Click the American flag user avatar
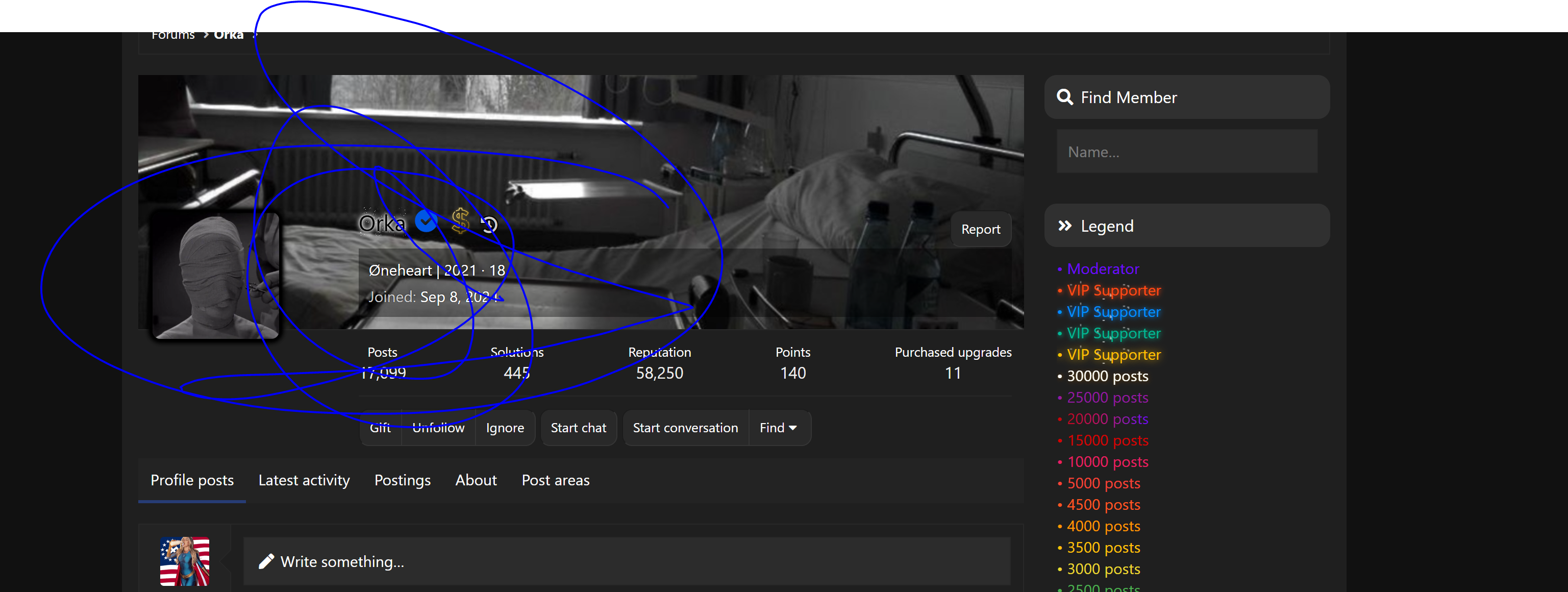Screen dimensions: 1568x592 (184, 561)
